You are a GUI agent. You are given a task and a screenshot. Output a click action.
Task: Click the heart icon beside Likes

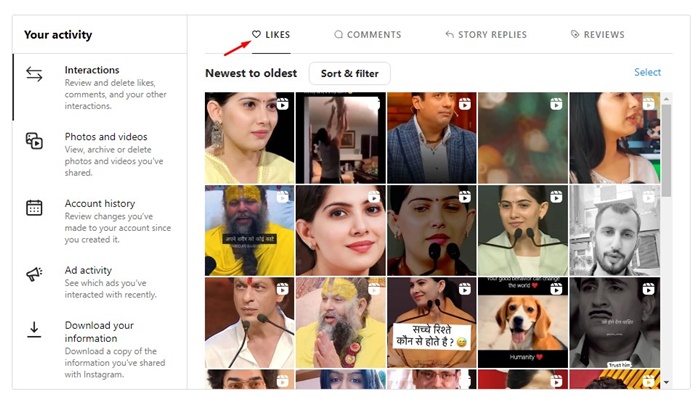pos(256,34)
